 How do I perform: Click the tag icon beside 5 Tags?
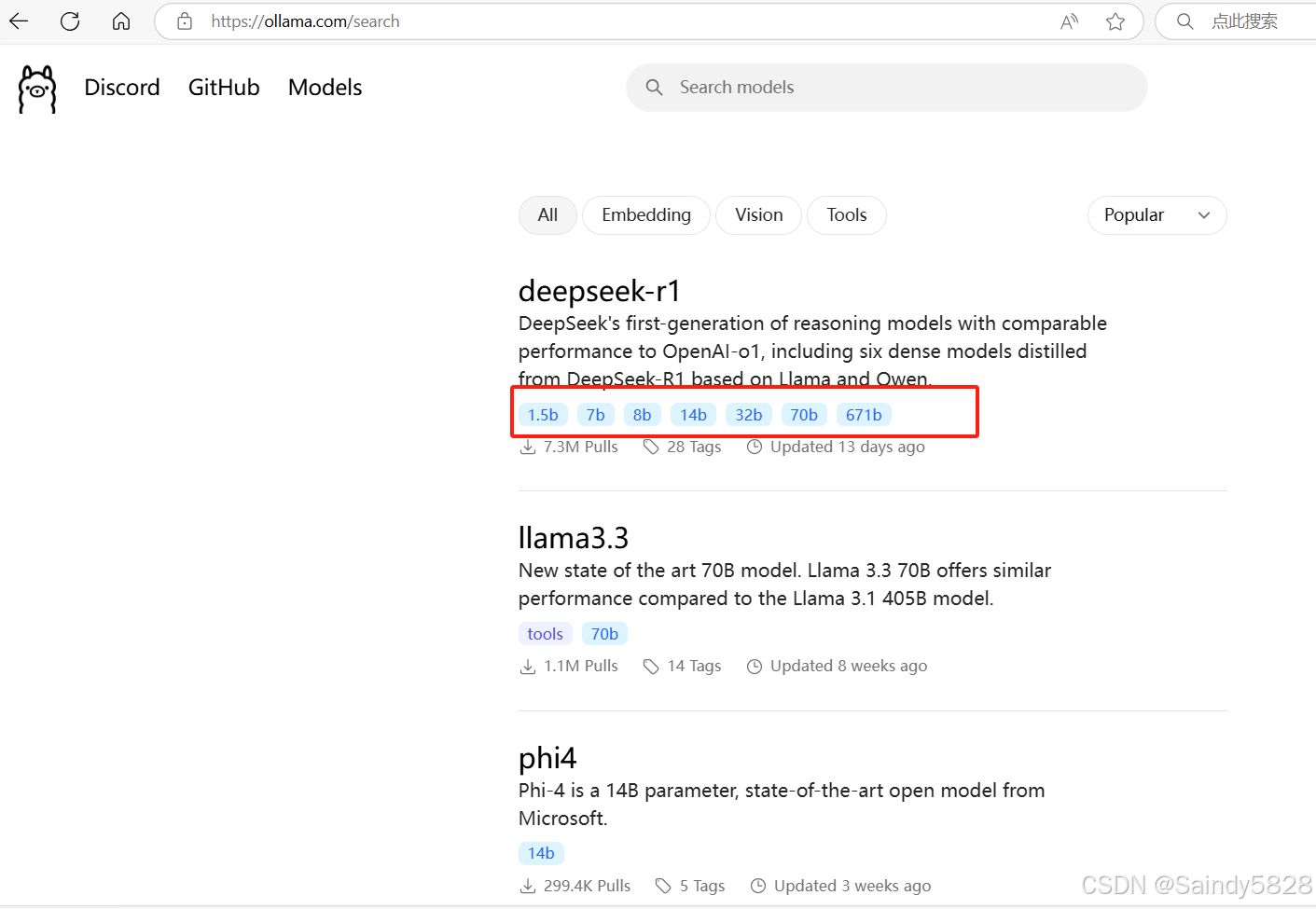pos(663,886)
